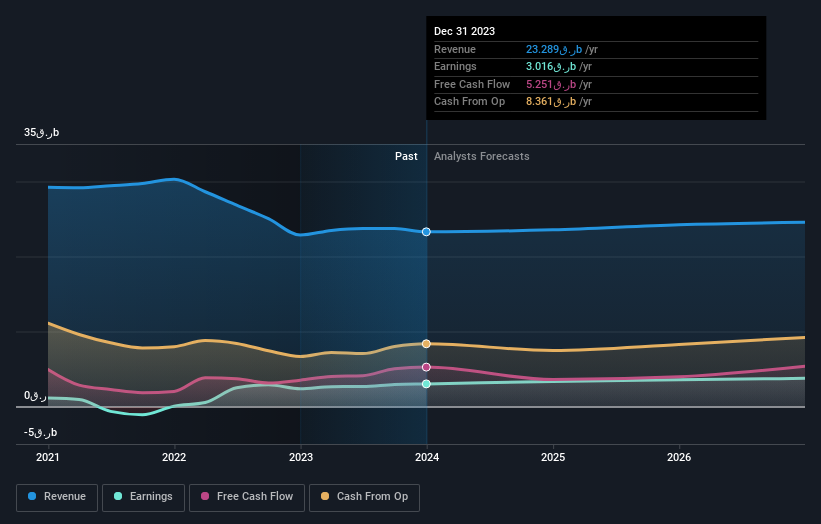This screenshot has height=524, width=821.
Task: Click the 2022 x-axis label
Action: coord(174,457)
